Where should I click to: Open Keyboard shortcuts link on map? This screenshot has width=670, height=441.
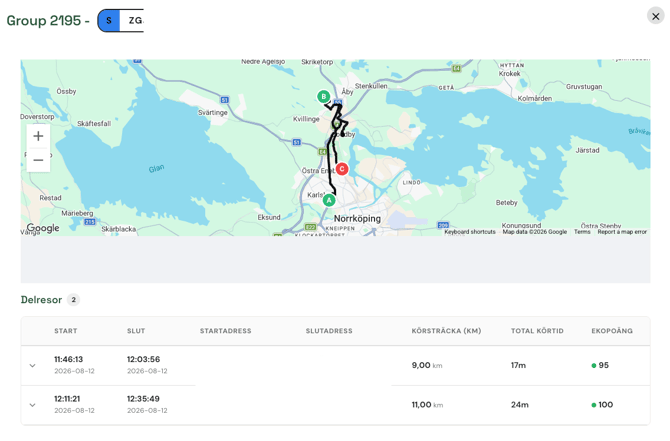coord(470,232)
